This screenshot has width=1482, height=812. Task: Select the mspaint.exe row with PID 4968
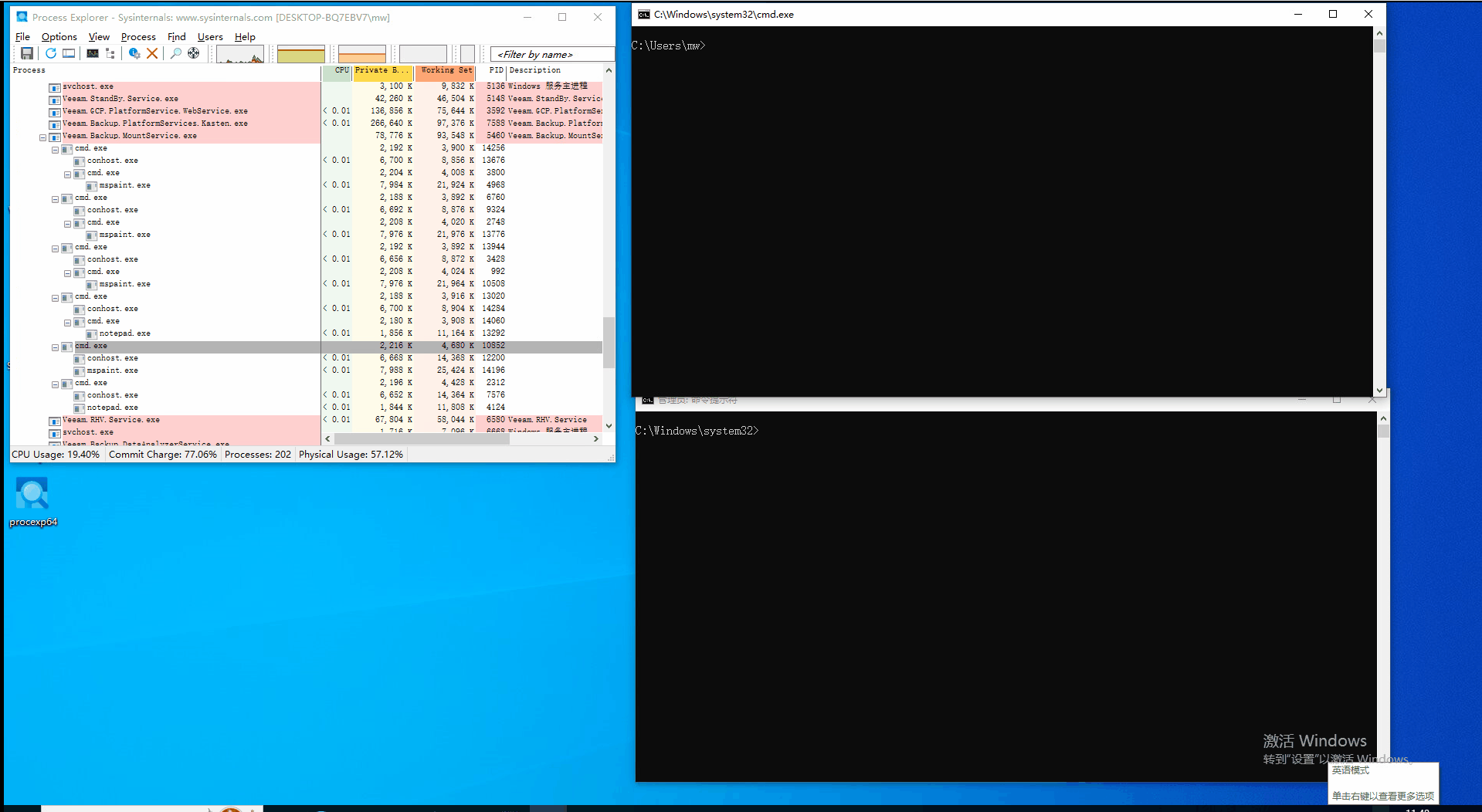307,185
